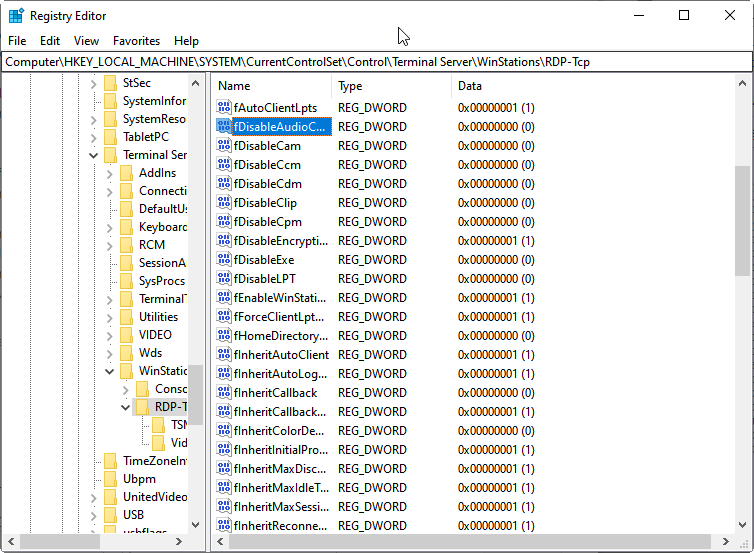Screen dimensions: 754x553
Task: Click the Keyboard folder icon in tree
Action: tap(126, 226)
